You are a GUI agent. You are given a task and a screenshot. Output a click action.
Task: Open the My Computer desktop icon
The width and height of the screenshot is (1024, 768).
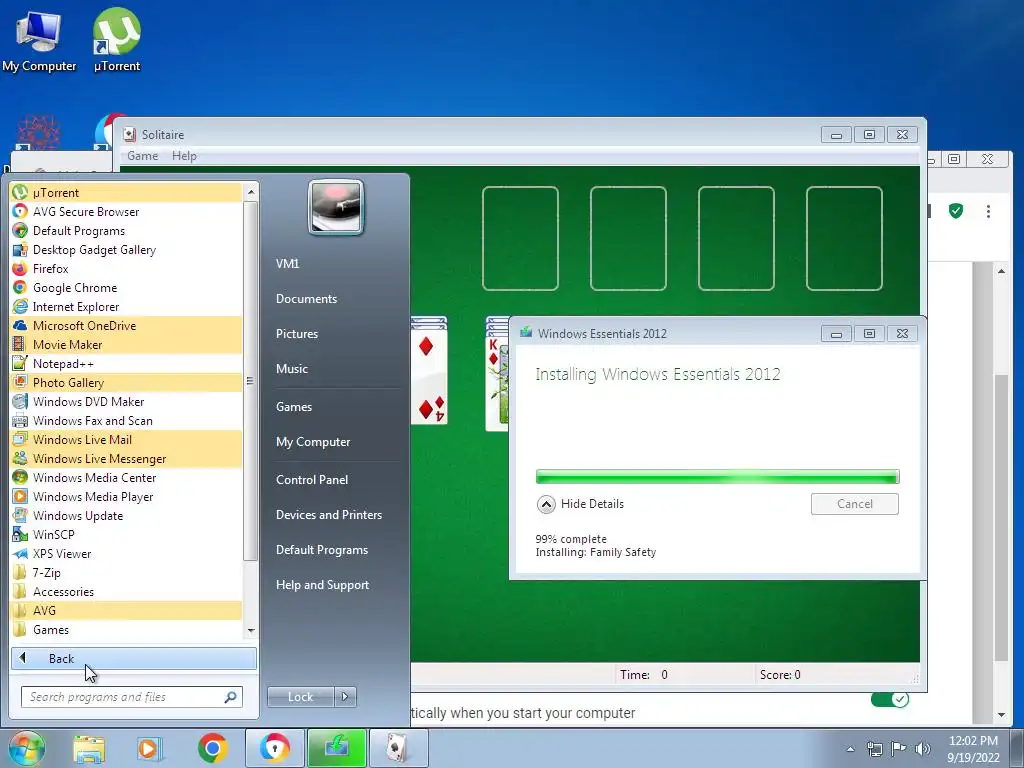[x=39, y=40]
